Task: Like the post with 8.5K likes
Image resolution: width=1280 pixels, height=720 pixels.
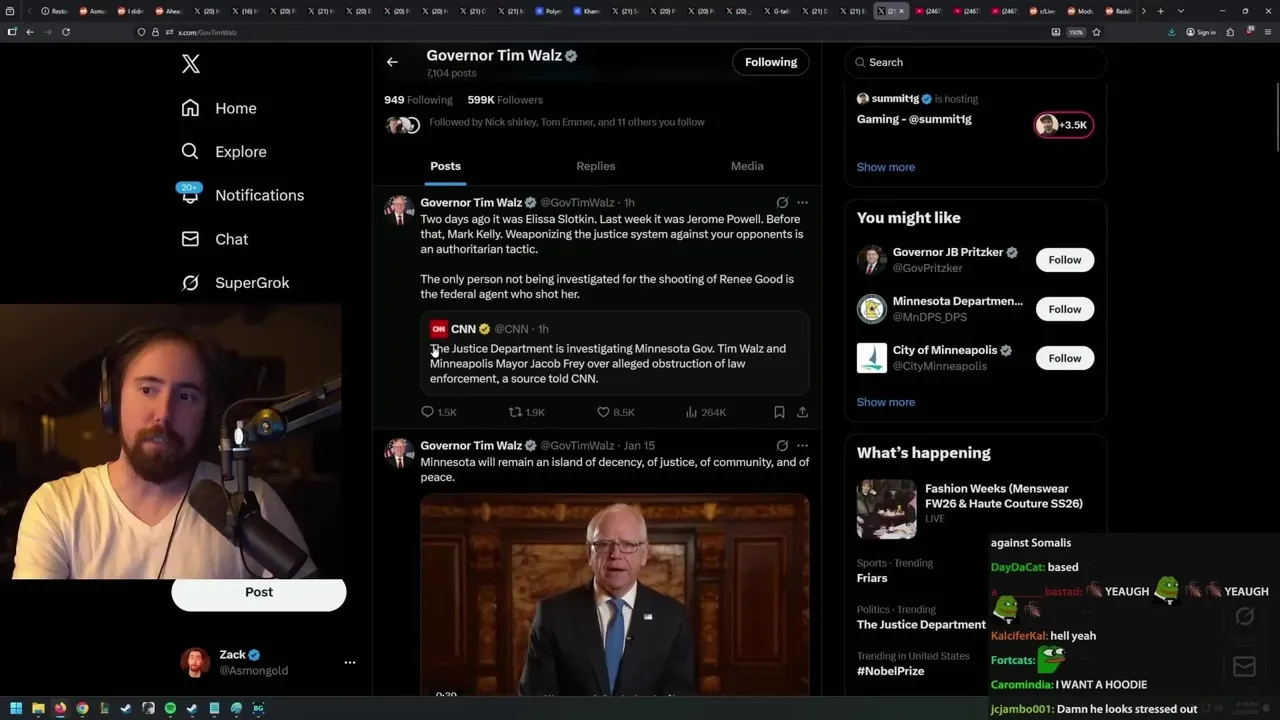Action: click(615, 412)
